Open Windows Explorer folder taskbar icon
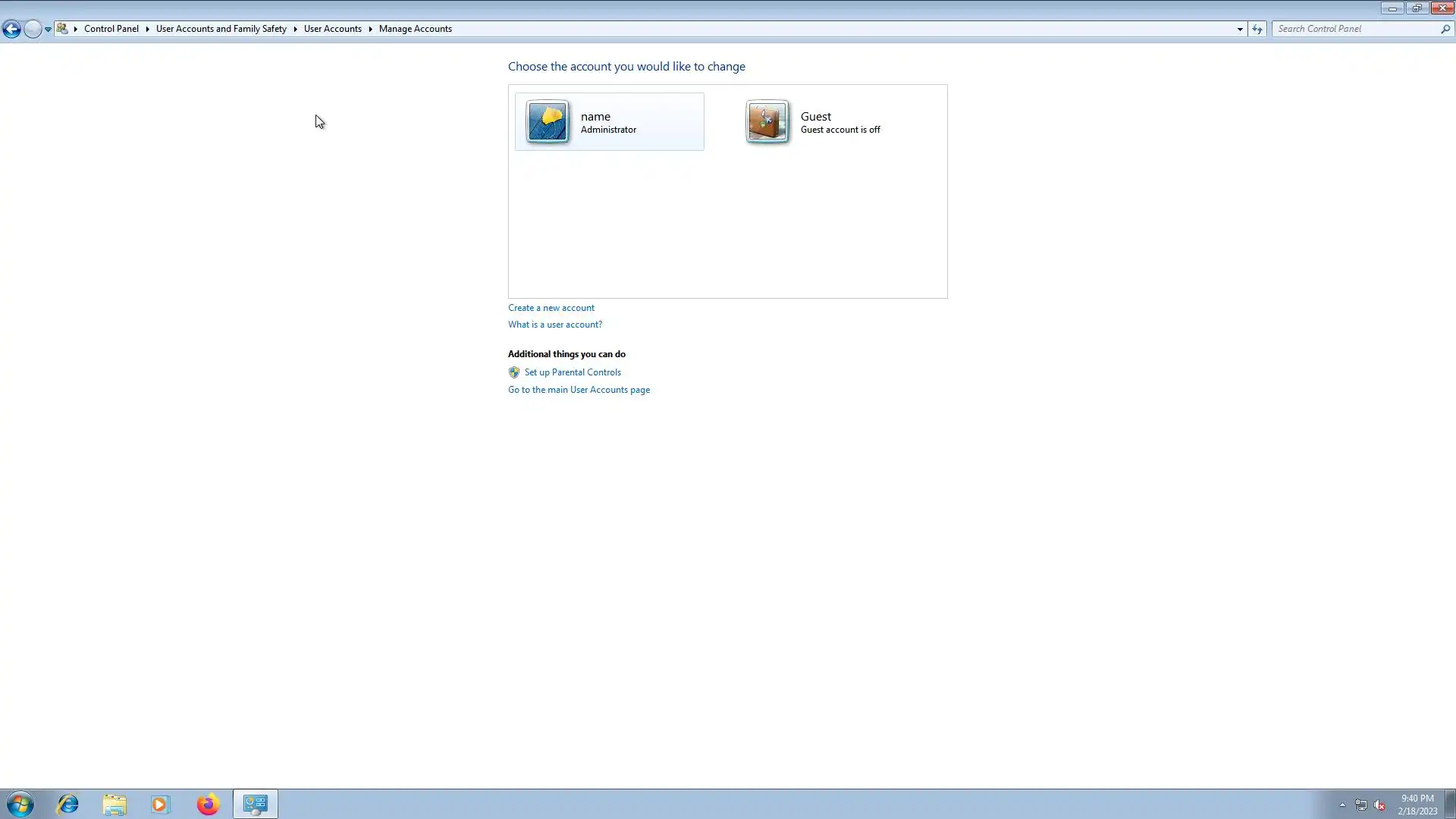Screen dimensions: 1456x819 tap(115, 804)
